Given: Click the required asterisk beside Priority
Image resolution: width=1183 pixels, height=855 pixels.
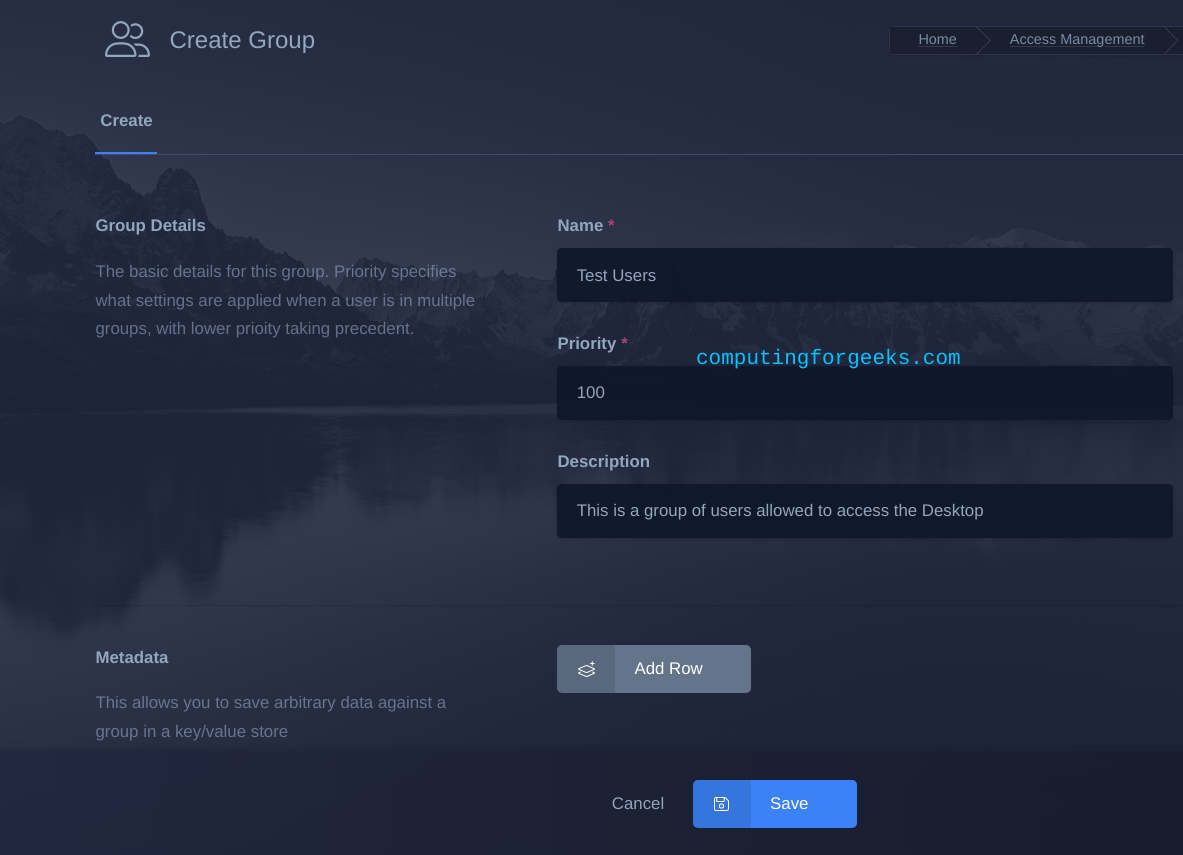Looking at the screenshot, I should (x=624, y=343).
